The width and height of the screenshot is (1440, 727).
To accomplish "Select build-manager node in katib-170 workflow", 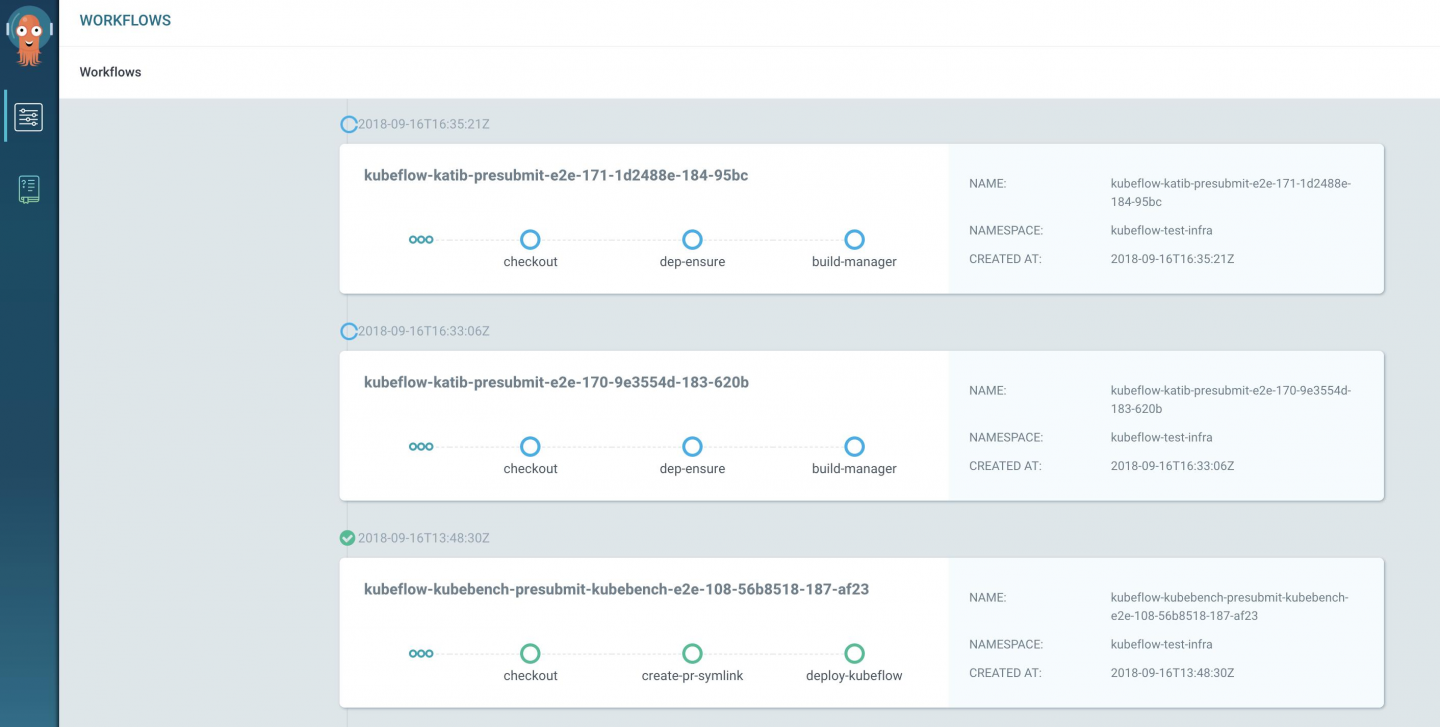I will coord(854,447).
